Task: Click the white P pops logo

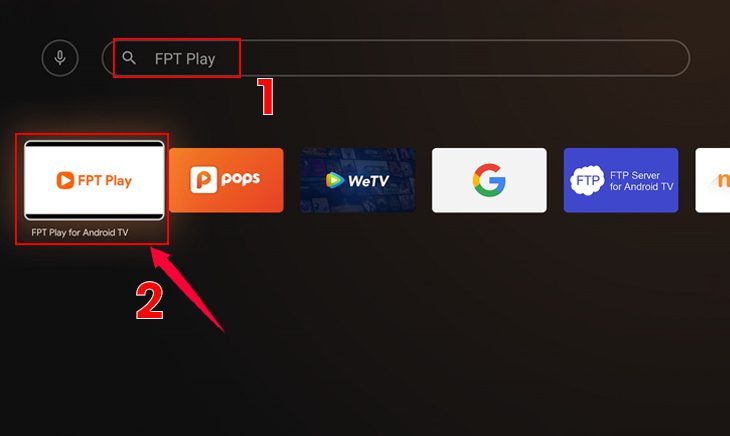Action: [203, 180]
